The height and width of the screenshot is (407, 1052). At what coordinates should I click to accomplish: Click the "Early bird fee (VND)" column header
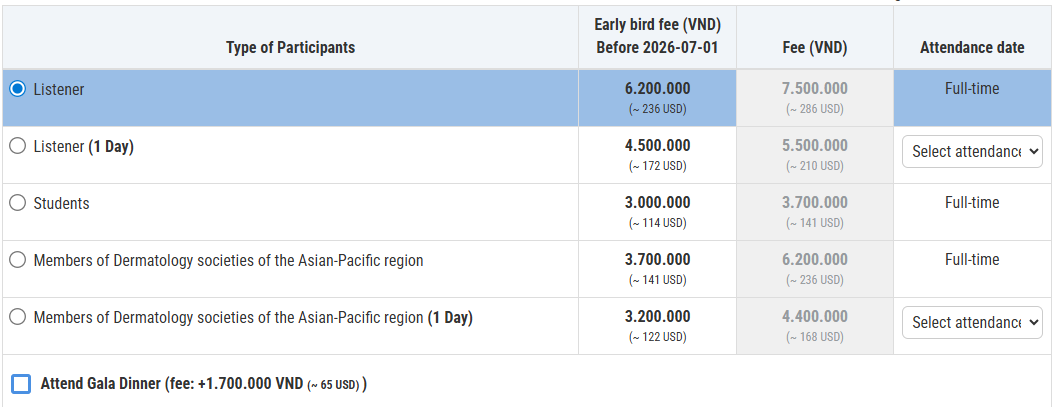pyautogui.click(x=657, y=37)
